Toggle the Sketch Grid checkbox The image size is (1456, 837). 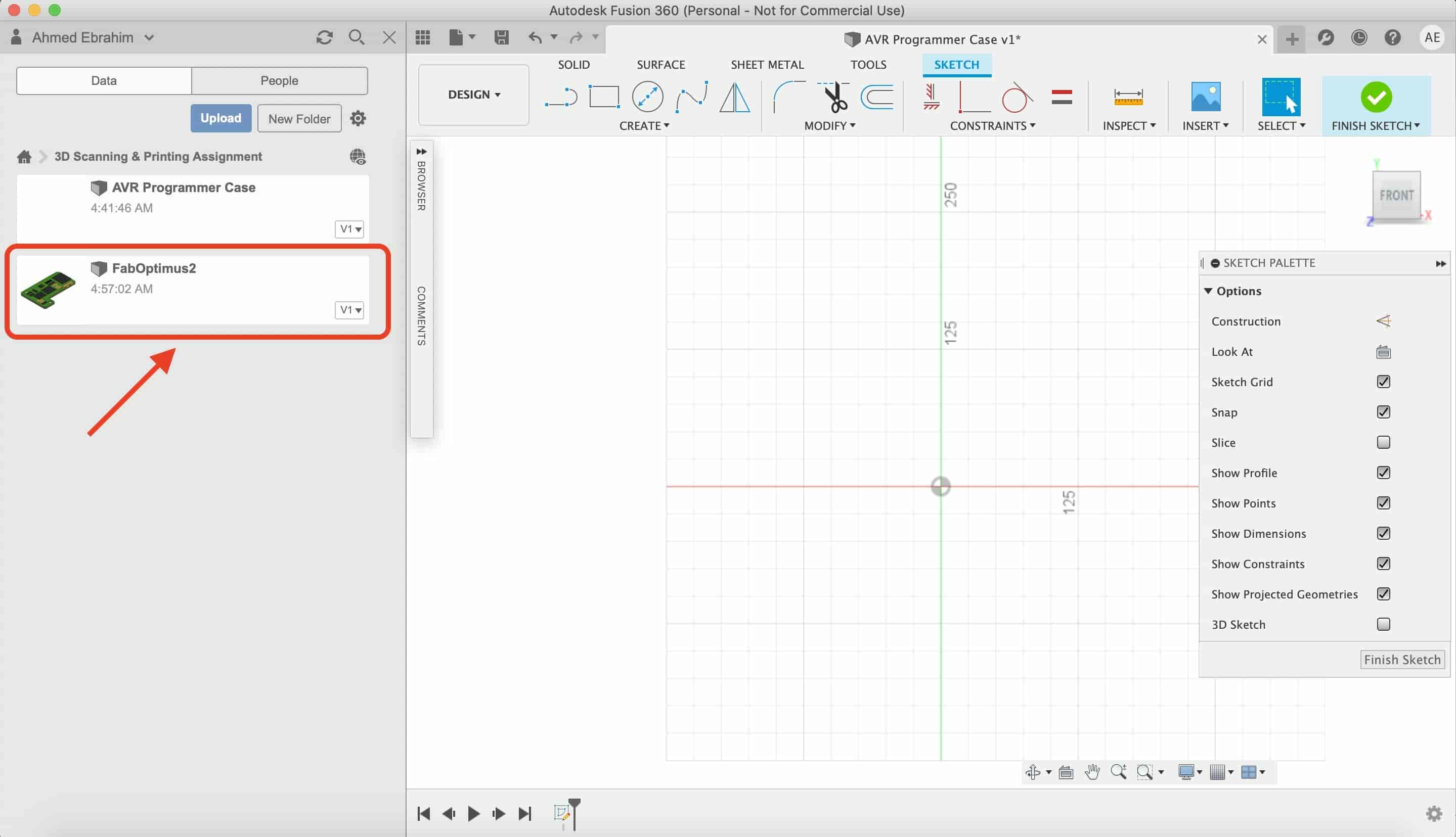[1383, 382]
